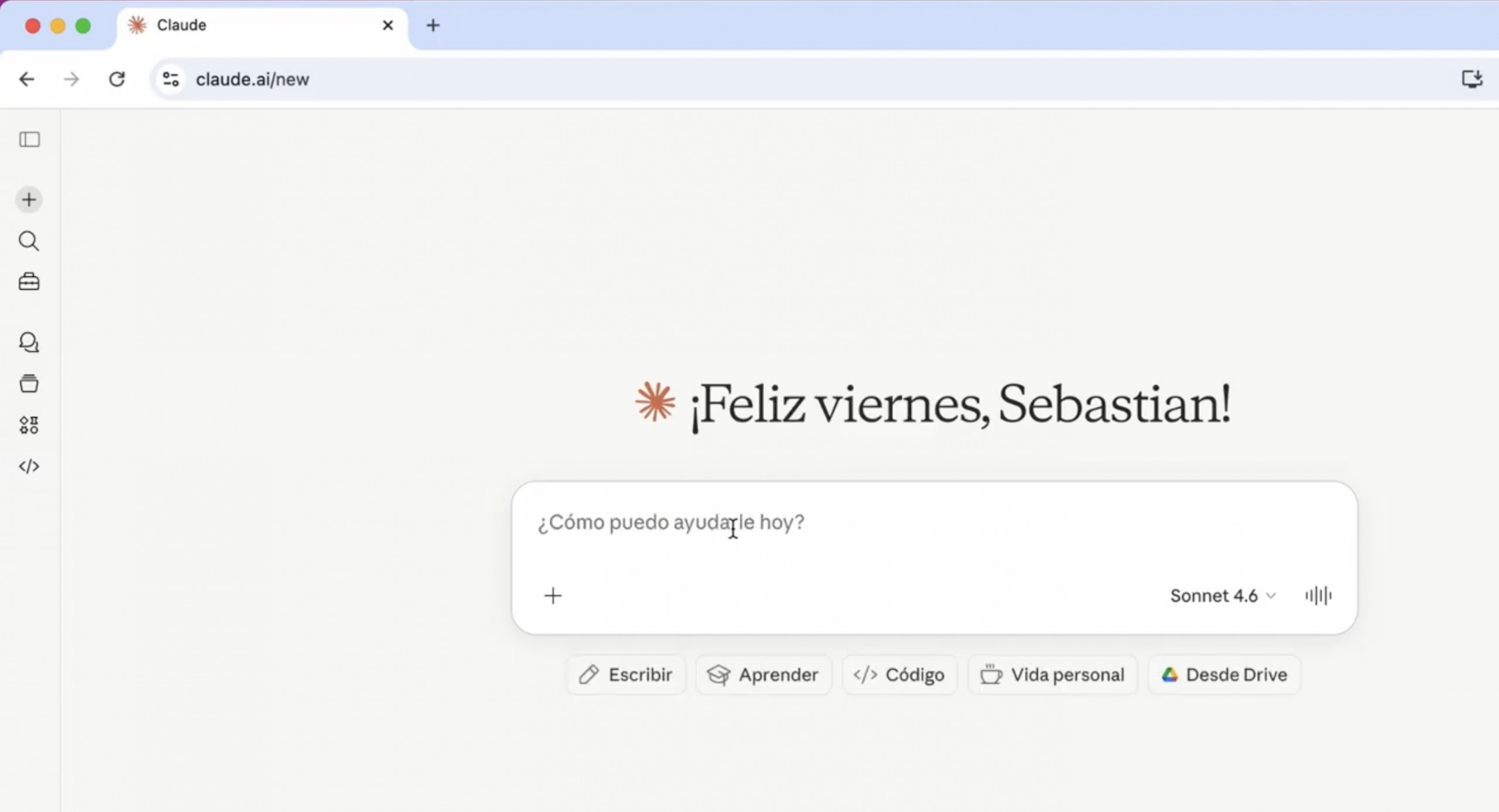Switch to the Claude browser tab

pyautogui.click(x=246, y=25)
